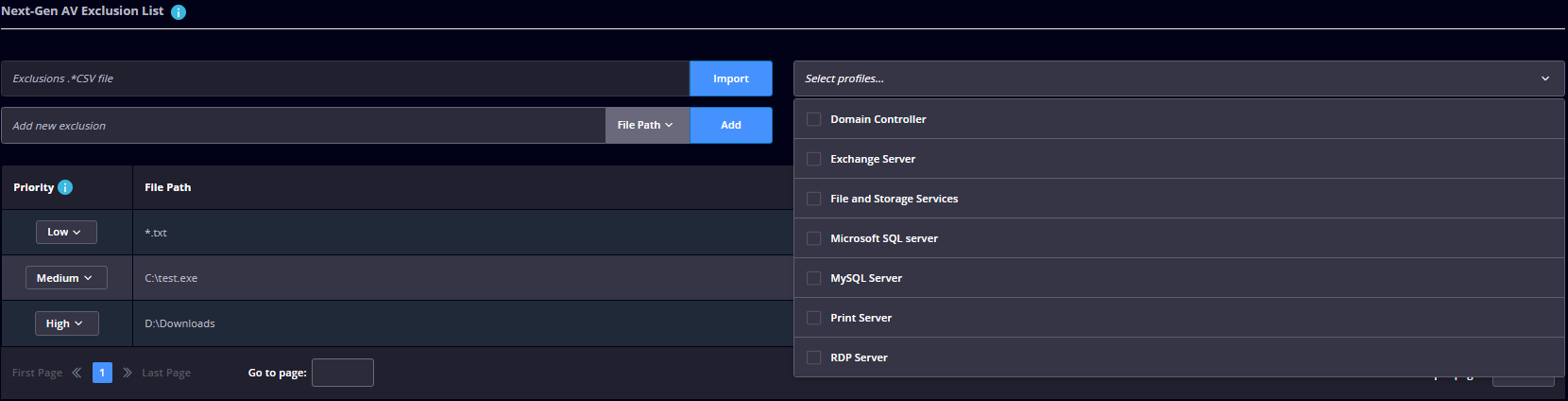Open the High priority dropdown for D:\Downloads
1568x401 pixels.
66,323
